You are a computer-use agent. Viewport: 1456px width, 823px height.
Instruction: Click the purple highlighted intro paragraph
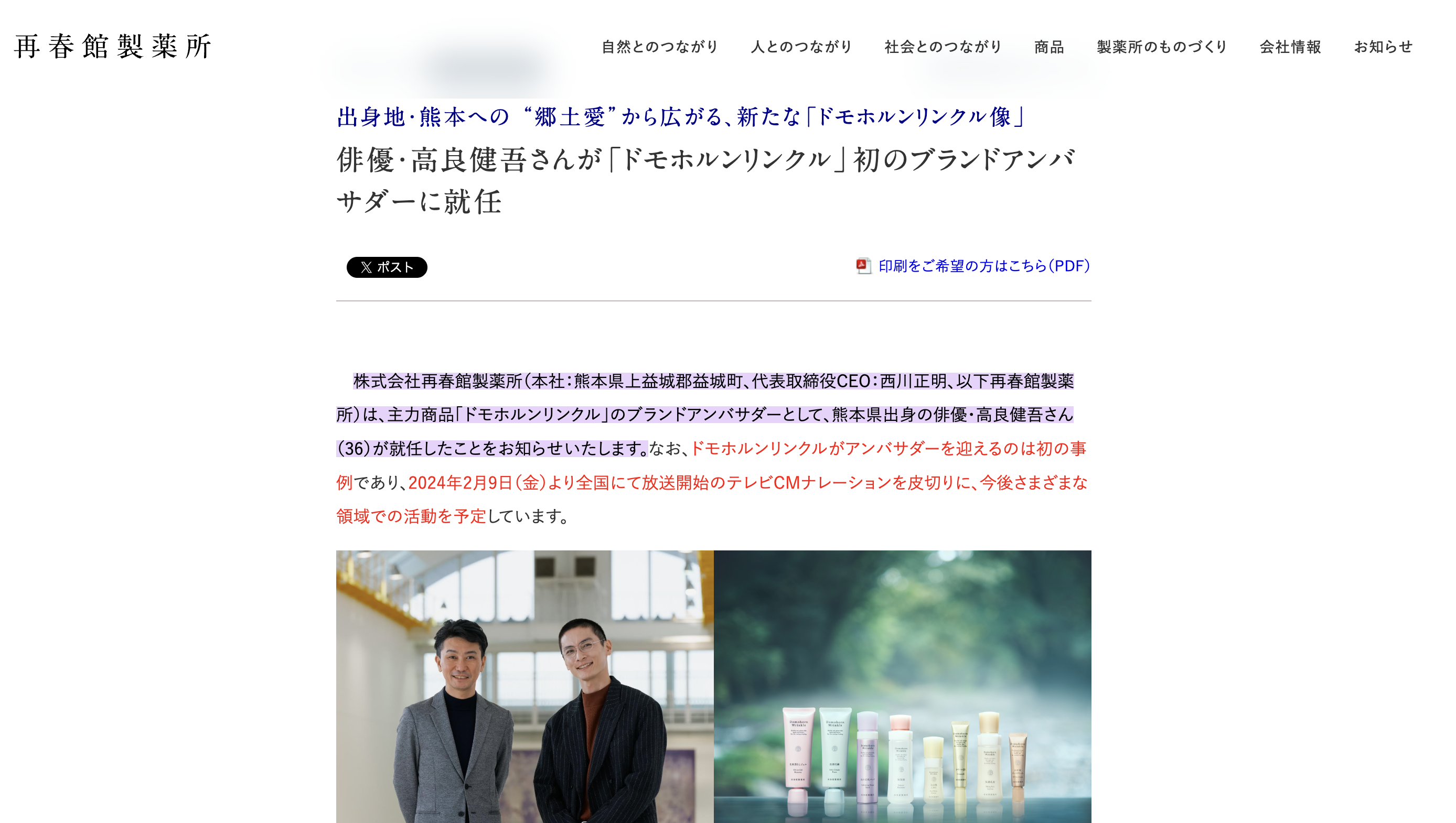(704, 415)
